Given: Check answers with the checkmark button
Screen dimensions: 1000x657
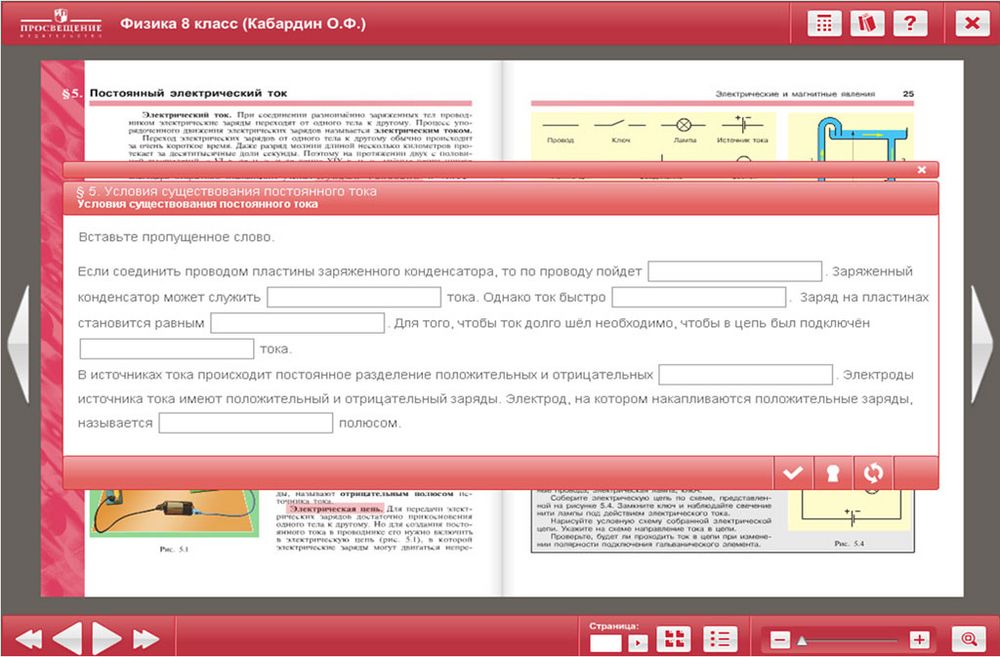Looking at the screenshot, I should (793, 473).
